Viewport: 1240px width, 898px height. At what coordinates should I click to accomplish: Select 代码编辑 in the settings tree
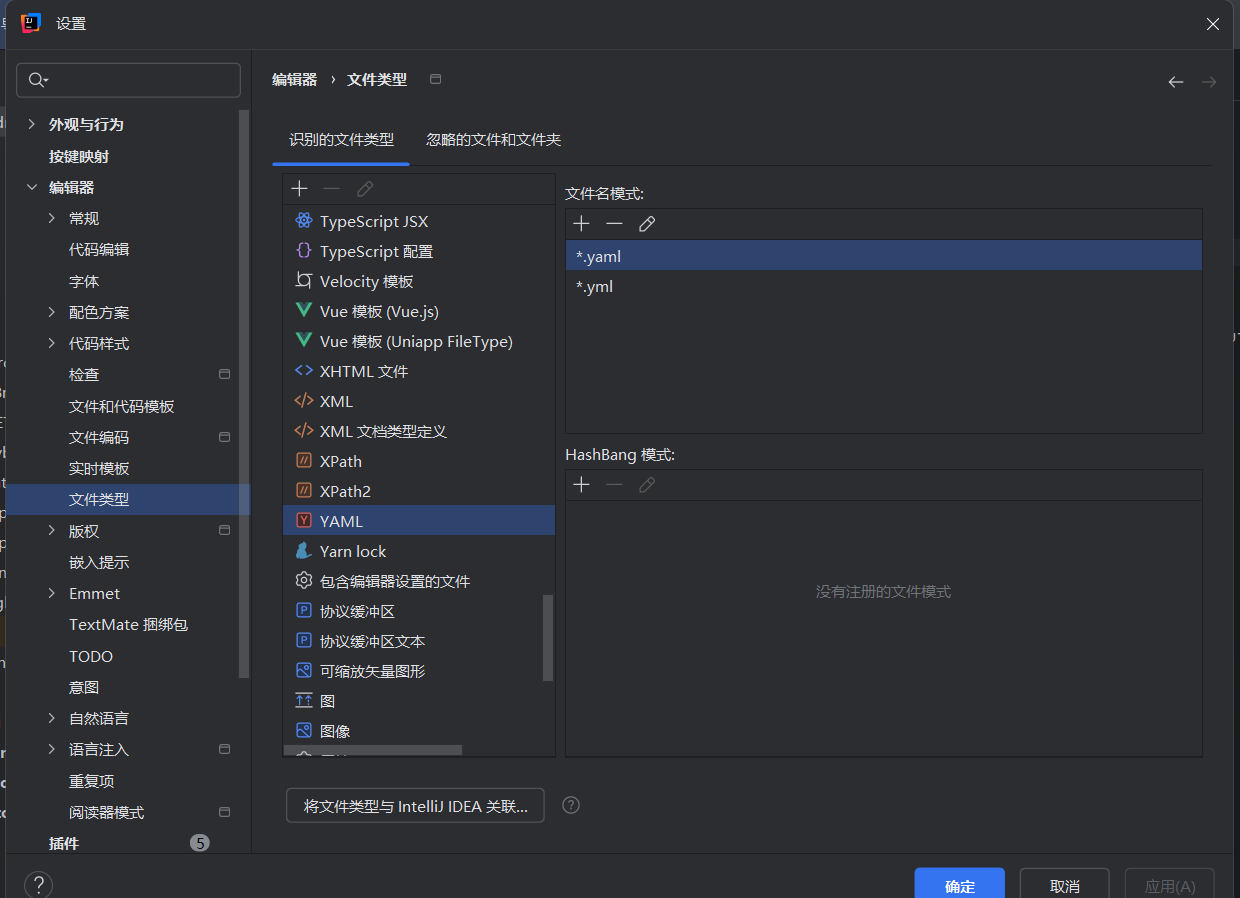click(x=99, y=249)
